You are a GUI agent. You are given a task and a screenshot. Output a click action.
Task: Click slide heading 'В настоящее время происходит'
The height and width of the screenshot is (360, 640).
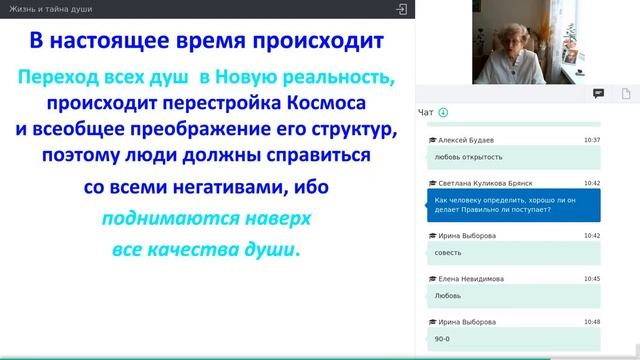pos(207,40)
